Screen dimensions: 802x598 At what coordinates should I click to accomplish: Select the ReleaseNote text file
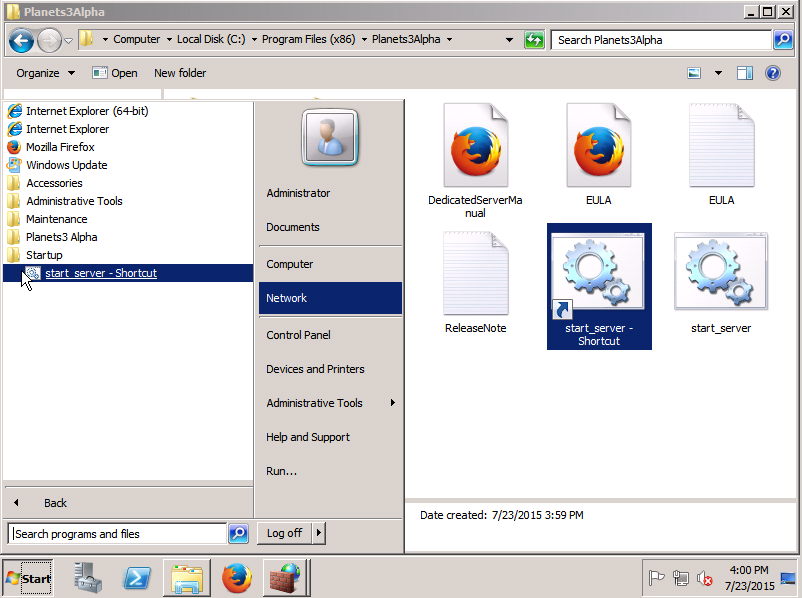(475, 274)
